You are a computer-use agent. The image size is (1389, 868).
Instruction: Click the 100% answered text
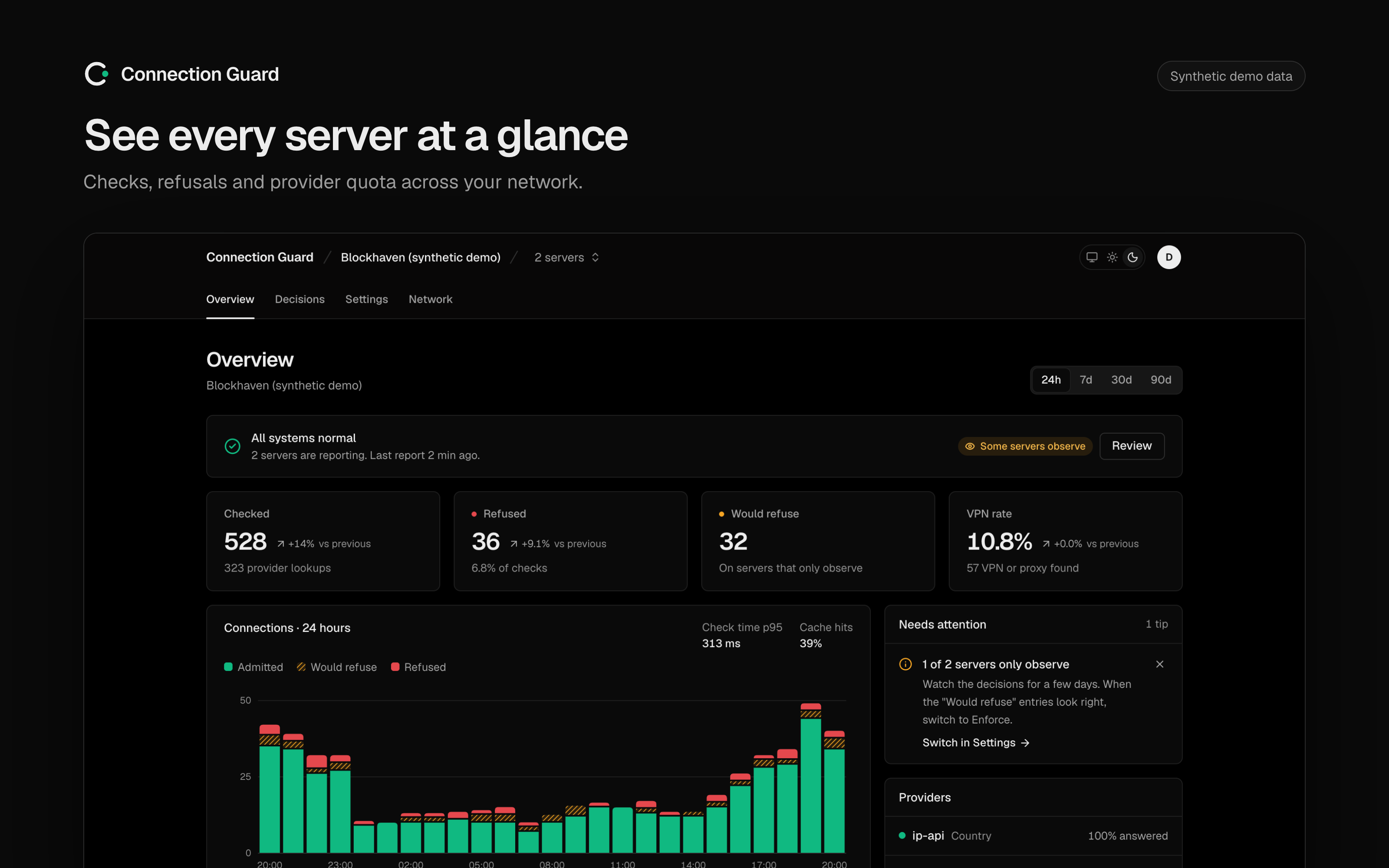tap(1127, 836)
